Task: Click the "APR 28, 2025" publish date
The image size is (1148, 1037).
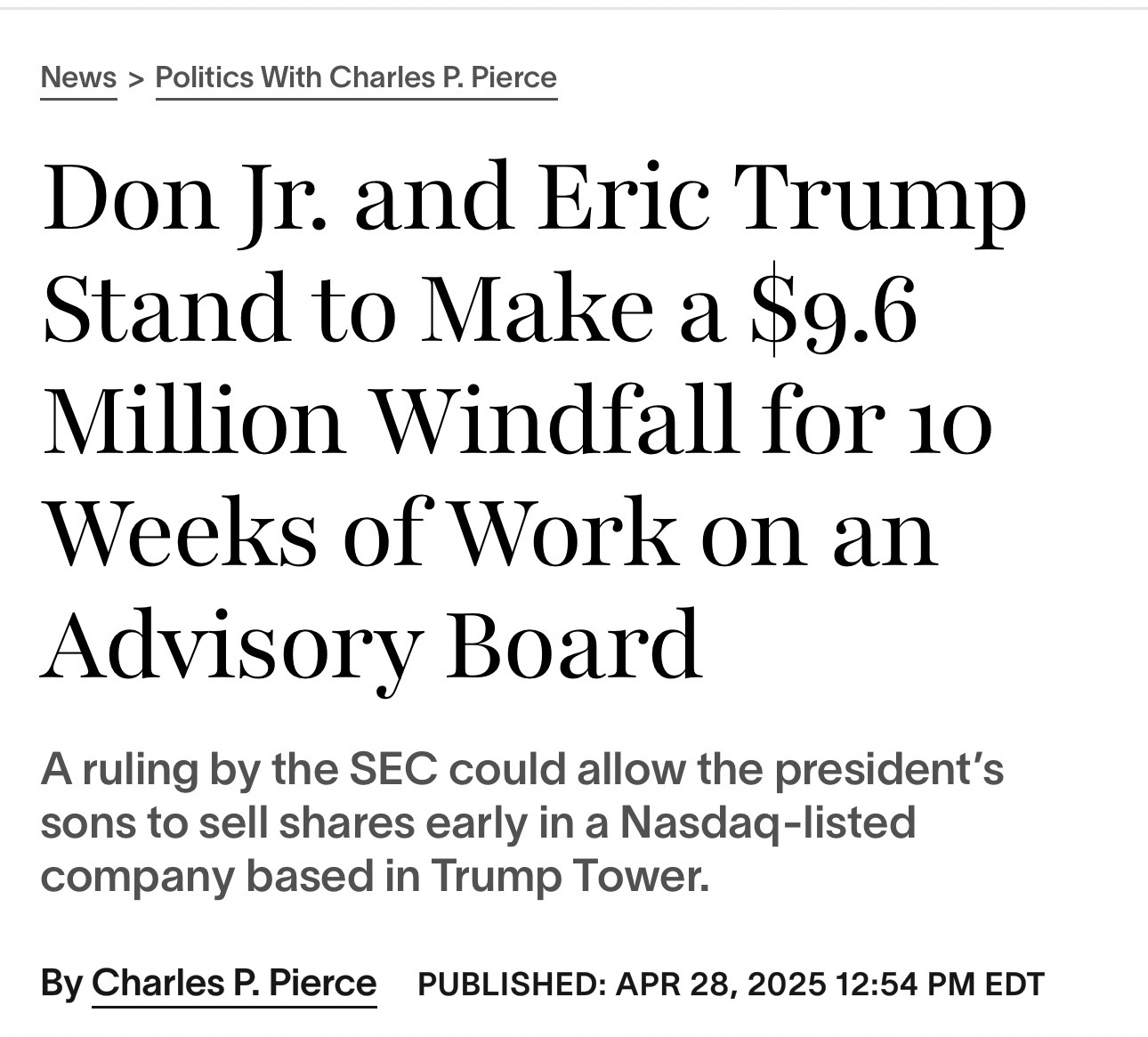Action: (x=721, y=984)
